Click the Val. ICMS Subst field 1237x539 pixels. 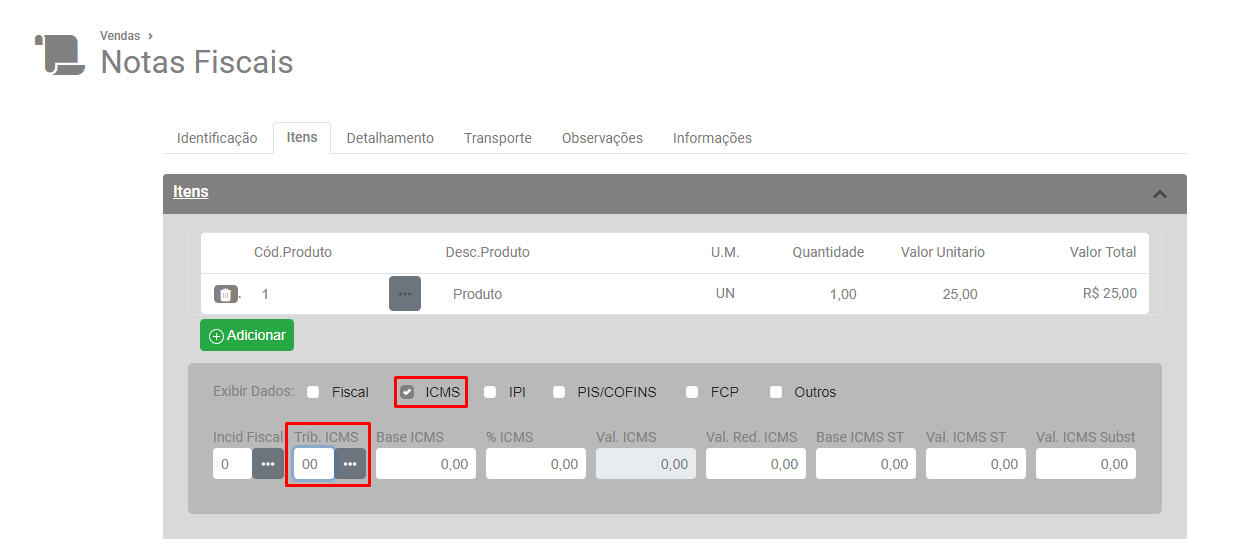coord(1086,464)
